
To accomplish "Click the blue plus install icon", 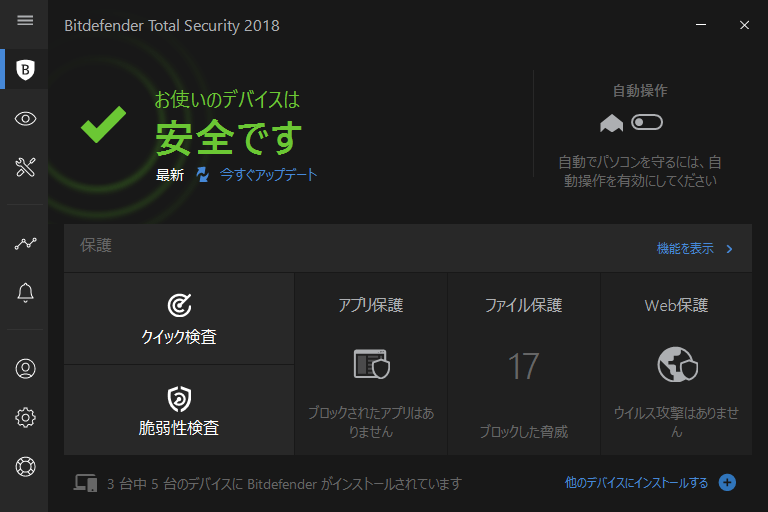I will tap(727, 483).
